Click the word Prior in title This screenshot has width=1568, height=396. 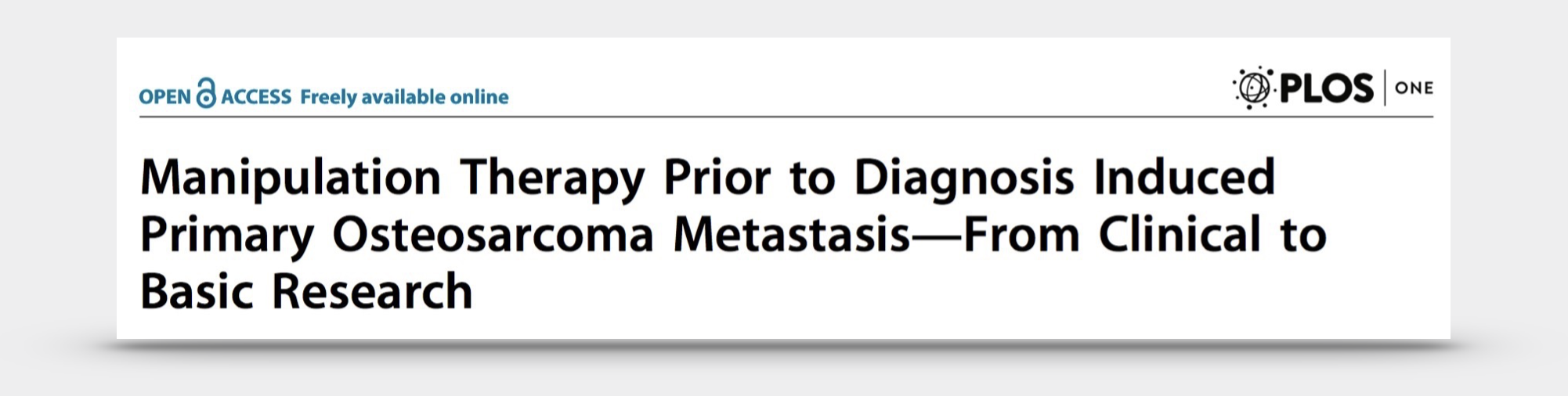click(x=717, y=179)
